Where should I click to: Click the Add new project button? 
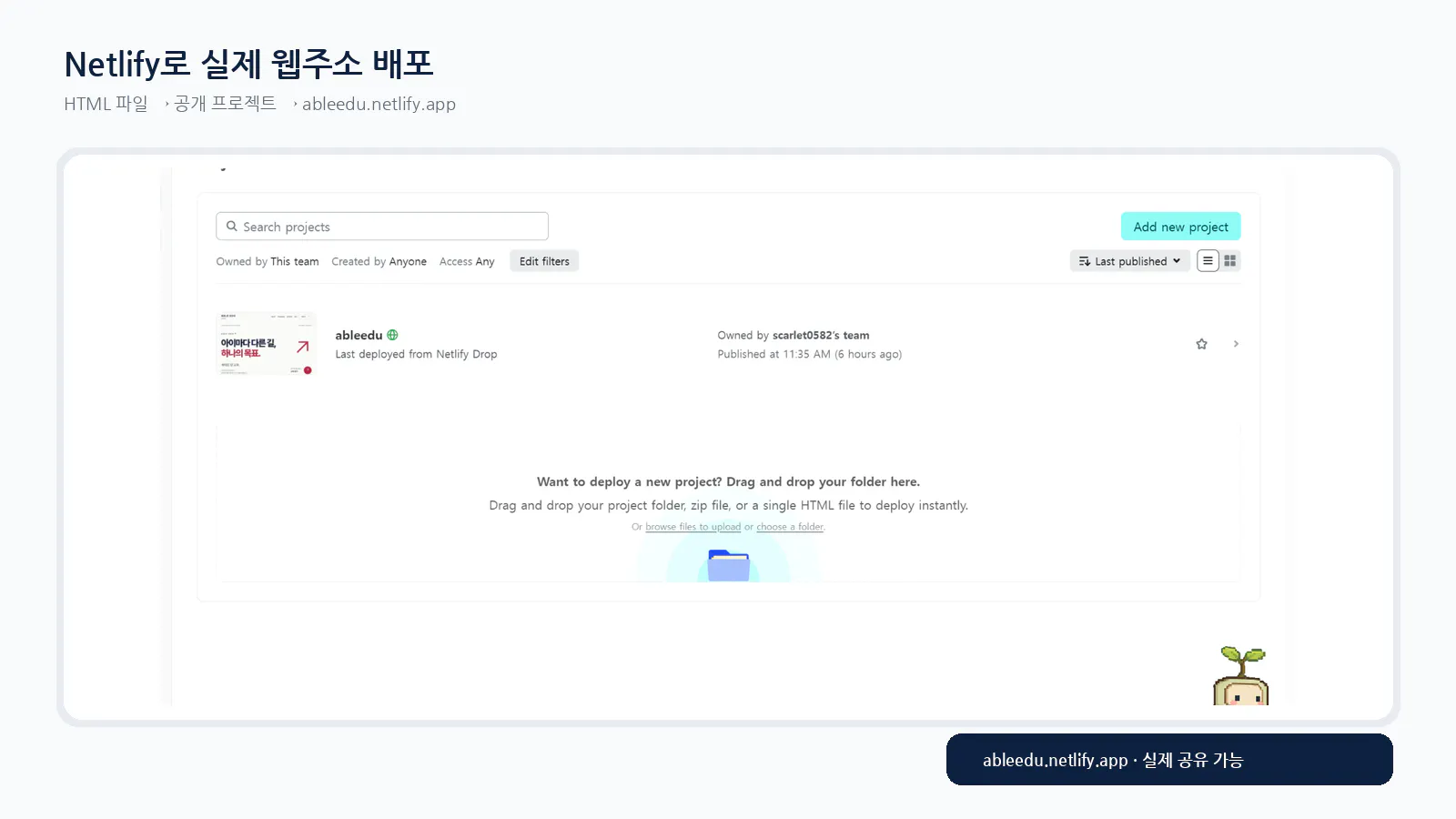click(1180, 227)
